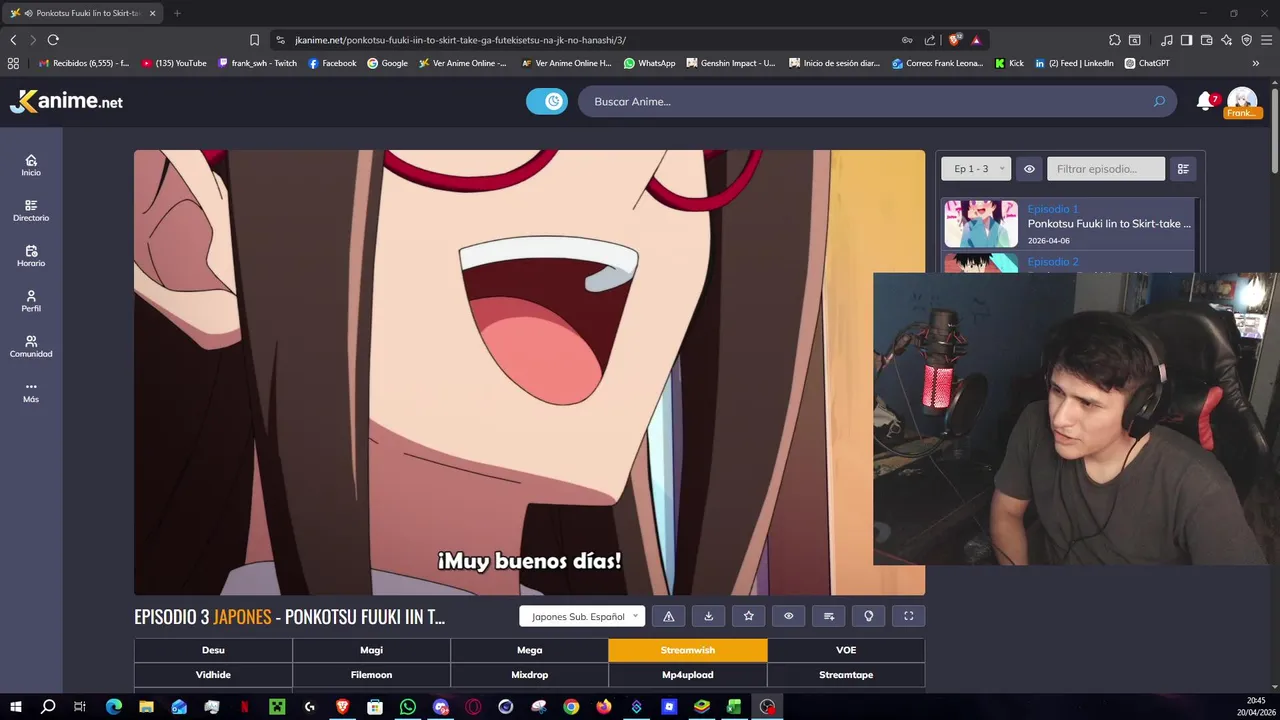Select the Magi server tab
Viewport: 1280px width, 720px height.
pyautogui.click(x=371, y=650)
